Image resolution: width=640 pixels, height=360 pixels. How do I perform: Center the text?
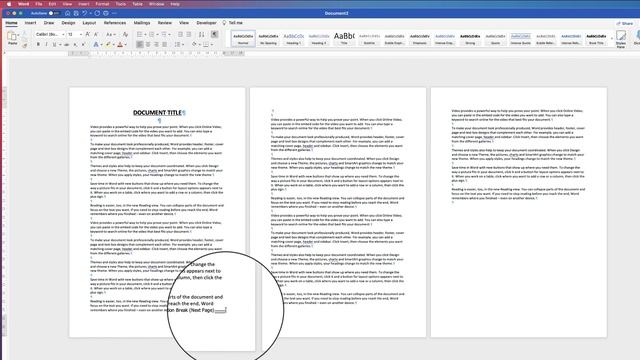click(148, 44)
